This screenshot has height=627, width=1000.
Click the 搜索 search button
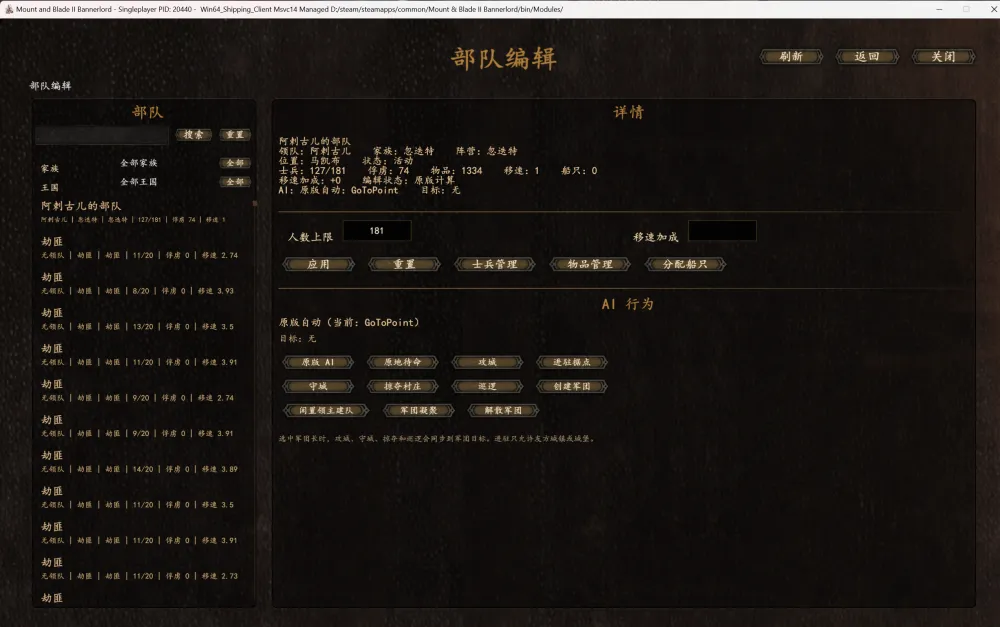193,135
